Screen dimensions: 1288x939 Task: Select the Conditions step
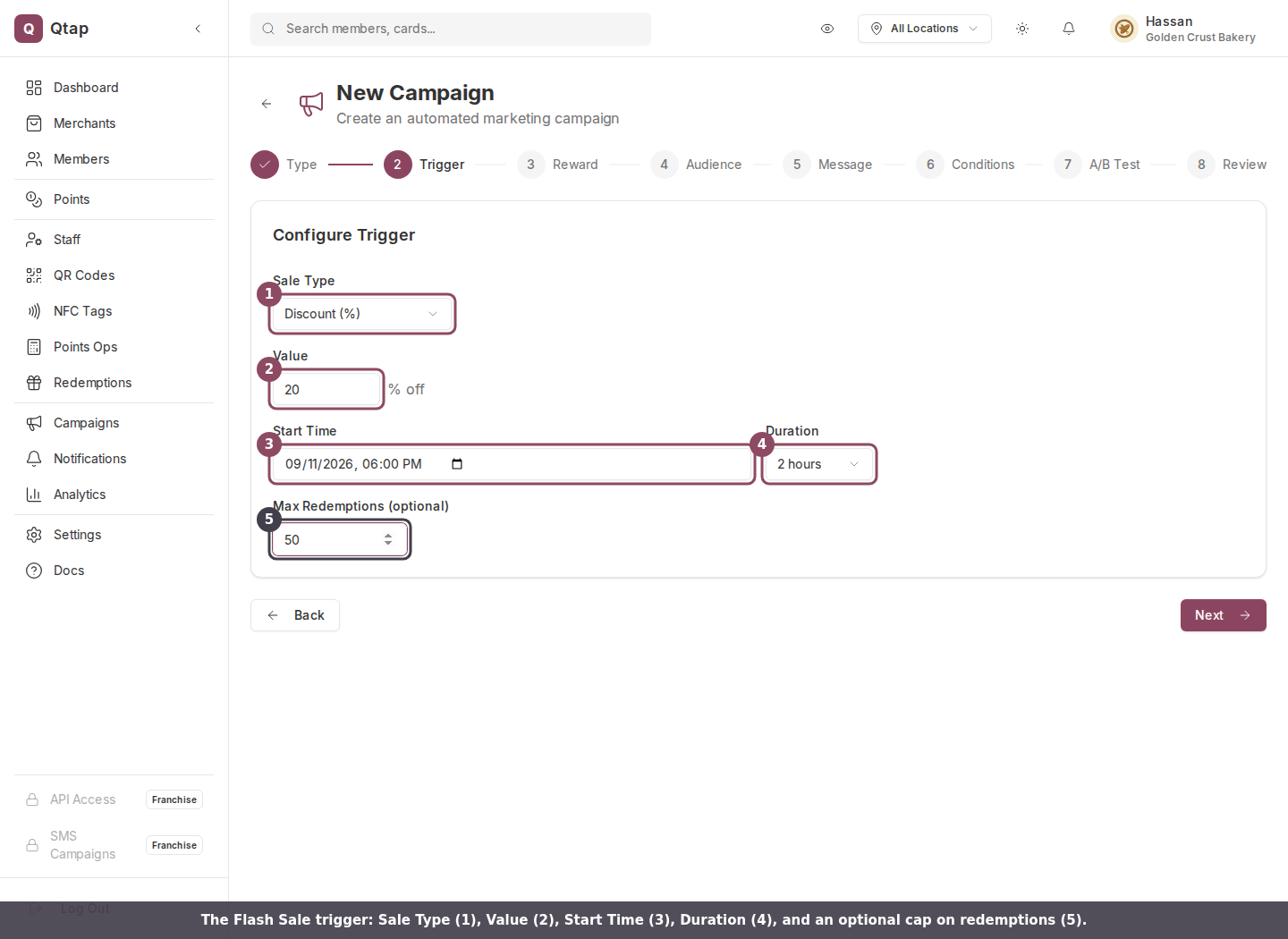click(965, 165)
